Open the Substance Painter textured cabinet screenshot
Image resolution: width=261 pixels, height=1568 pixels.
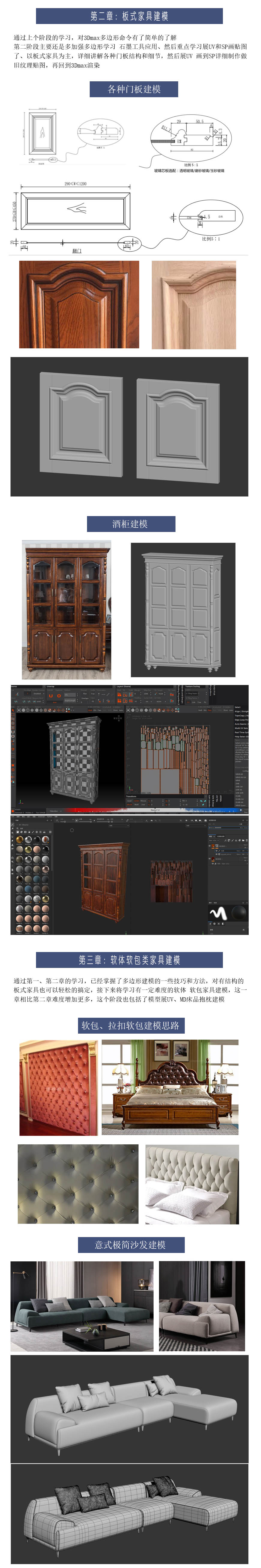click(129, 875)
